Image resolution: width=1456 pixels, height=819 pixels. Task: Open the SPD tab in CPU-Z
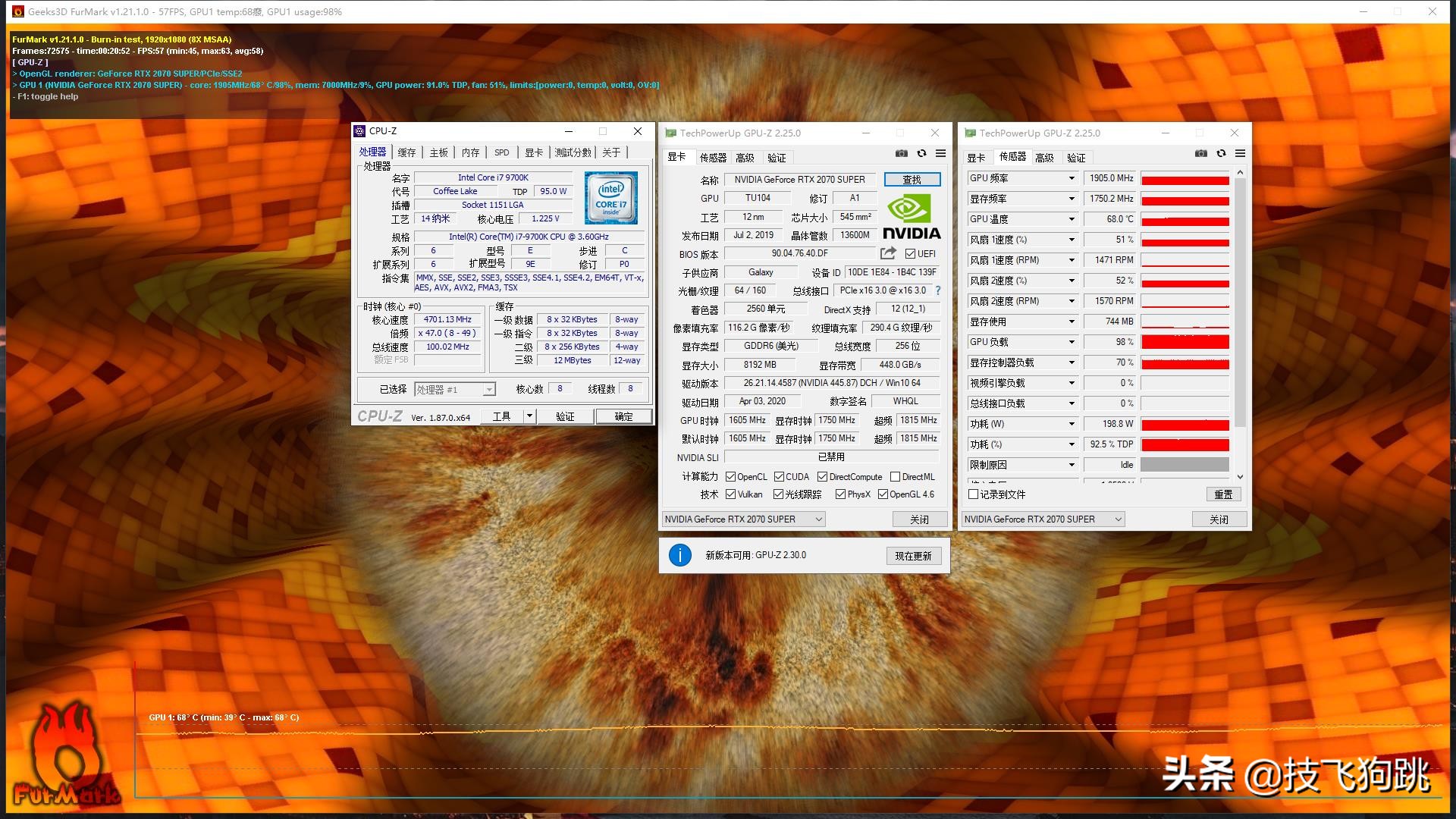501,152
